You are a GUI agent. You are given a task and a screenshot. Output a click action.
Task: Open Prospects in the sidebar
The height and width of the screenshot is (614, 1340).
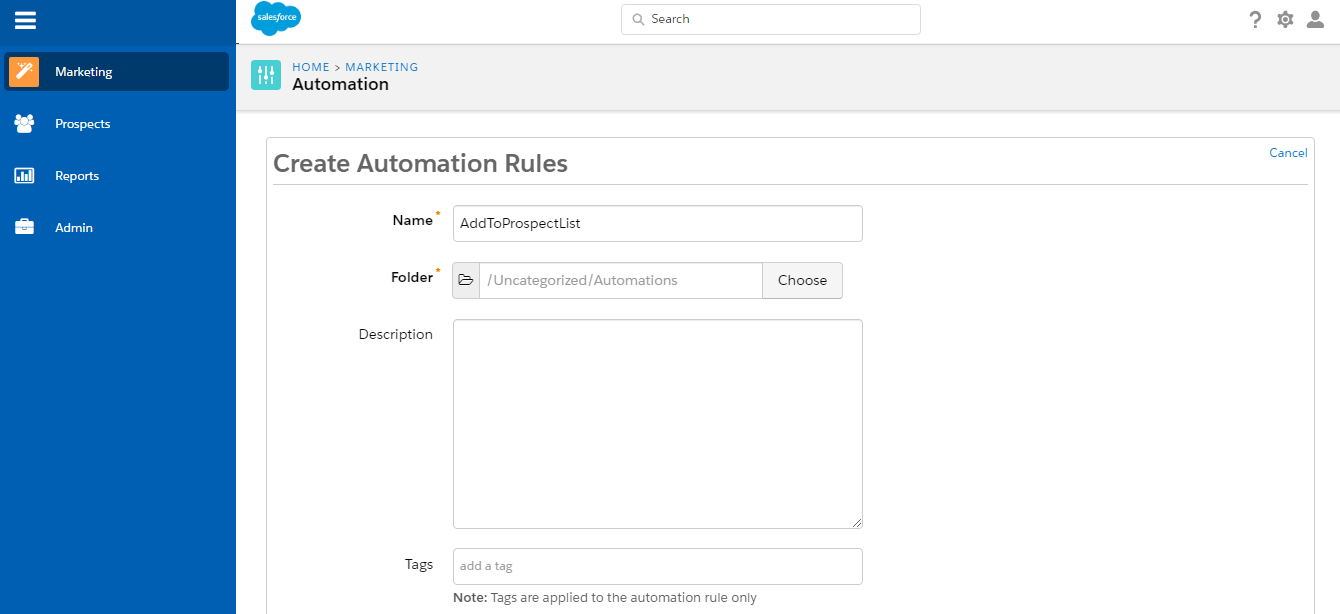click(x=117, y=124)
